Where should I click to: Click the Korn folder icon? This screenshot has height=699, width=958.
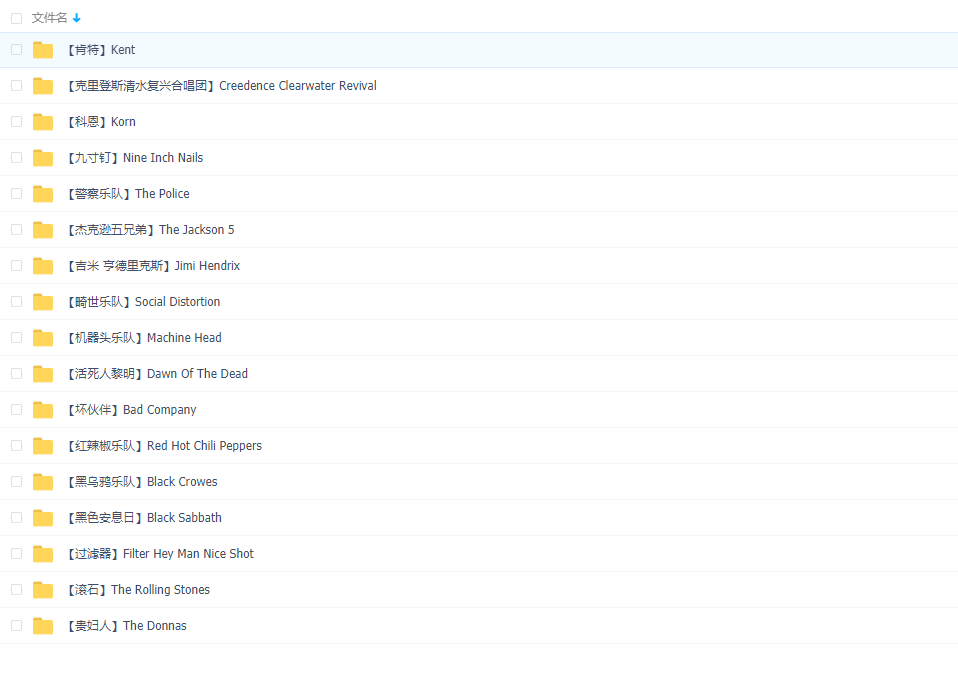(43, 122)
